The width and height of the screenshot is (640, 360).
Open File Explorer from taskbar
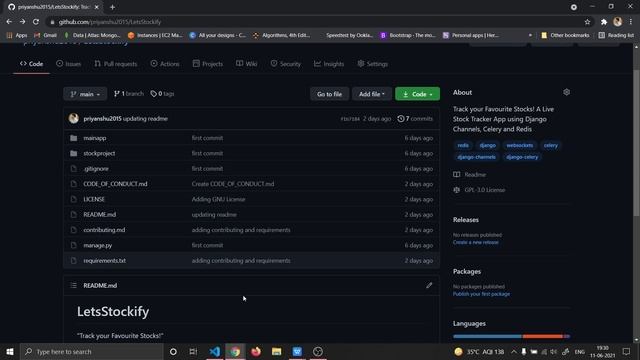(x=277, y=351)
